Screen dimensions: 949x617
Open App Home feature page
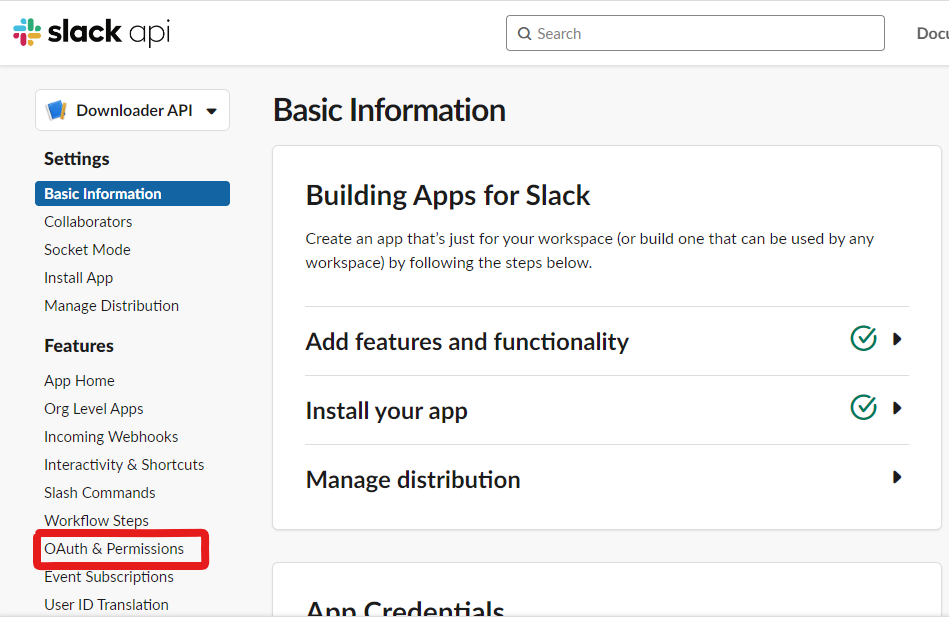pos(79,381)
